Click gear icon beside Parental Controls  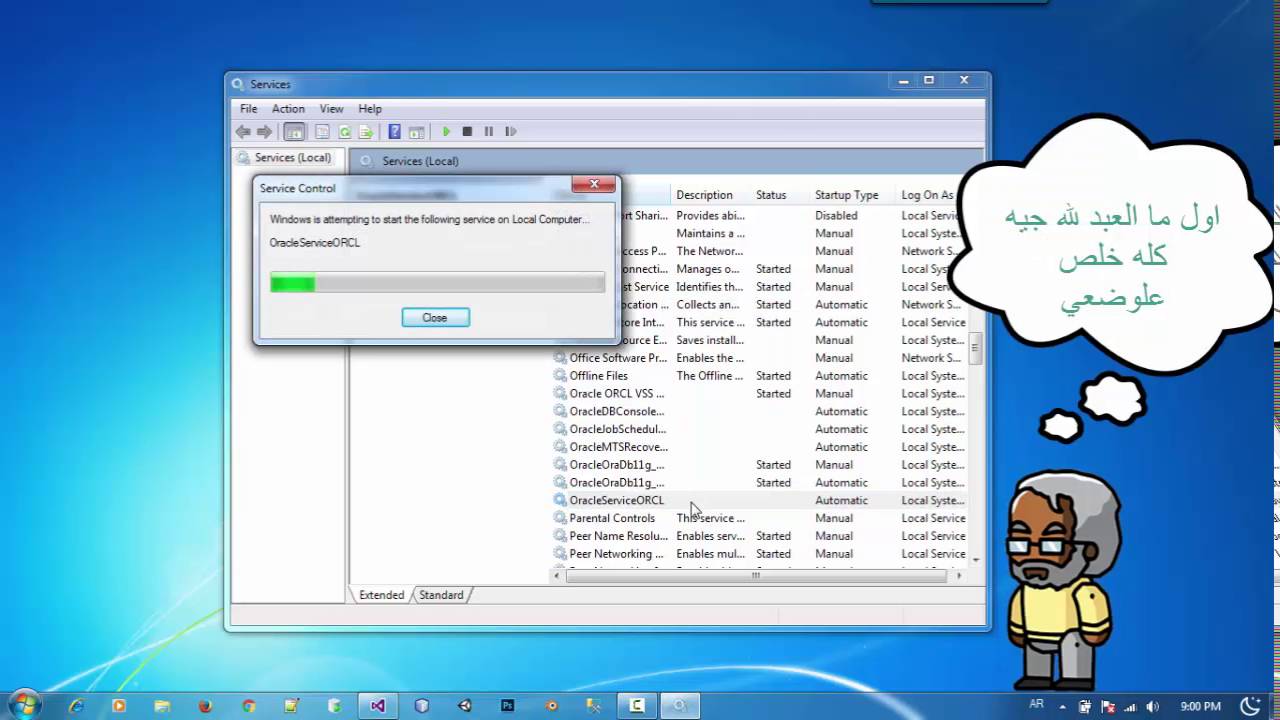560,518
